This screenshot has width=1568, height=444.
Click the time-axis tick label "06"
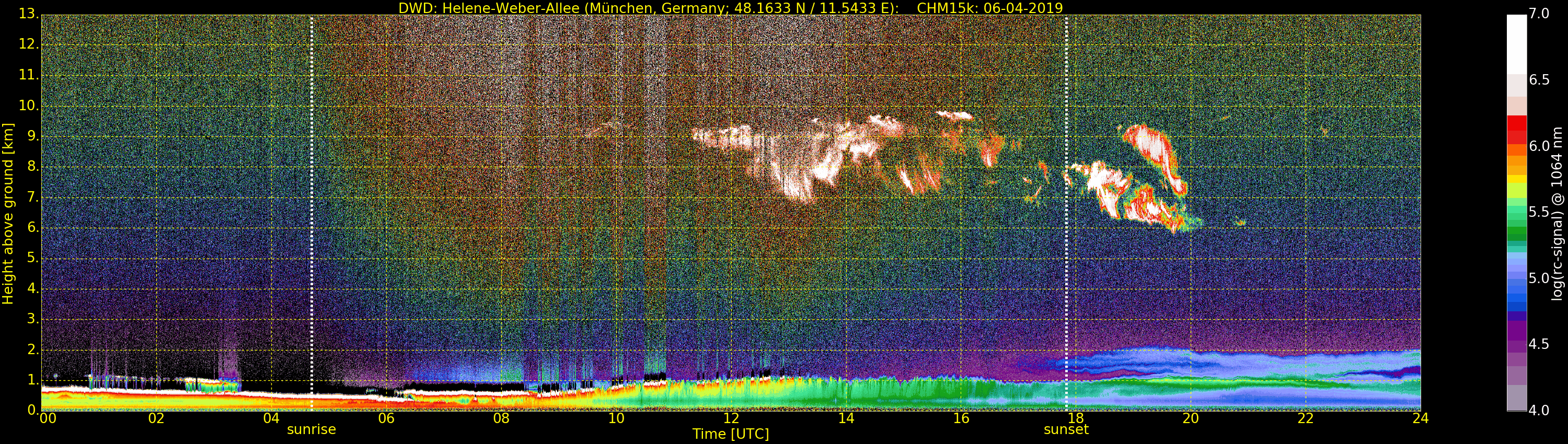click(x=386, y=418)
